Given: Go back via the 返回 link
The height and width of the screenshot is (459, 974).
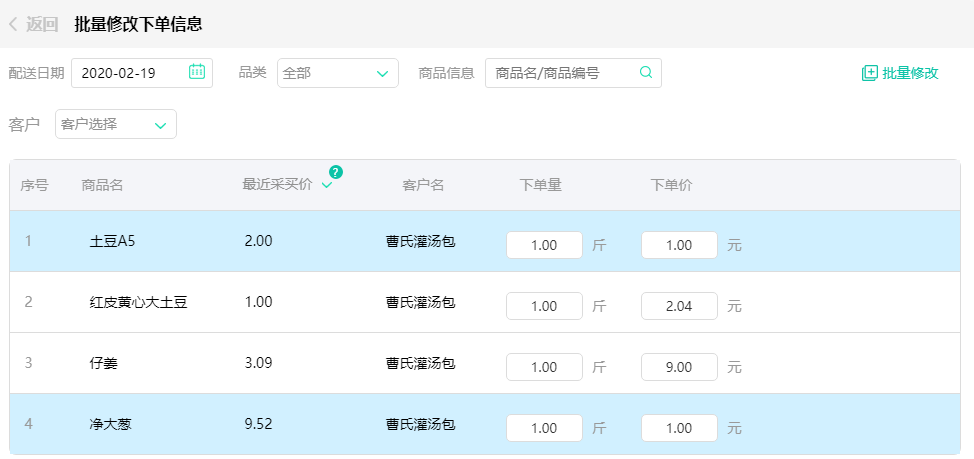Looking at the screenshot, I should click(42, 25).
